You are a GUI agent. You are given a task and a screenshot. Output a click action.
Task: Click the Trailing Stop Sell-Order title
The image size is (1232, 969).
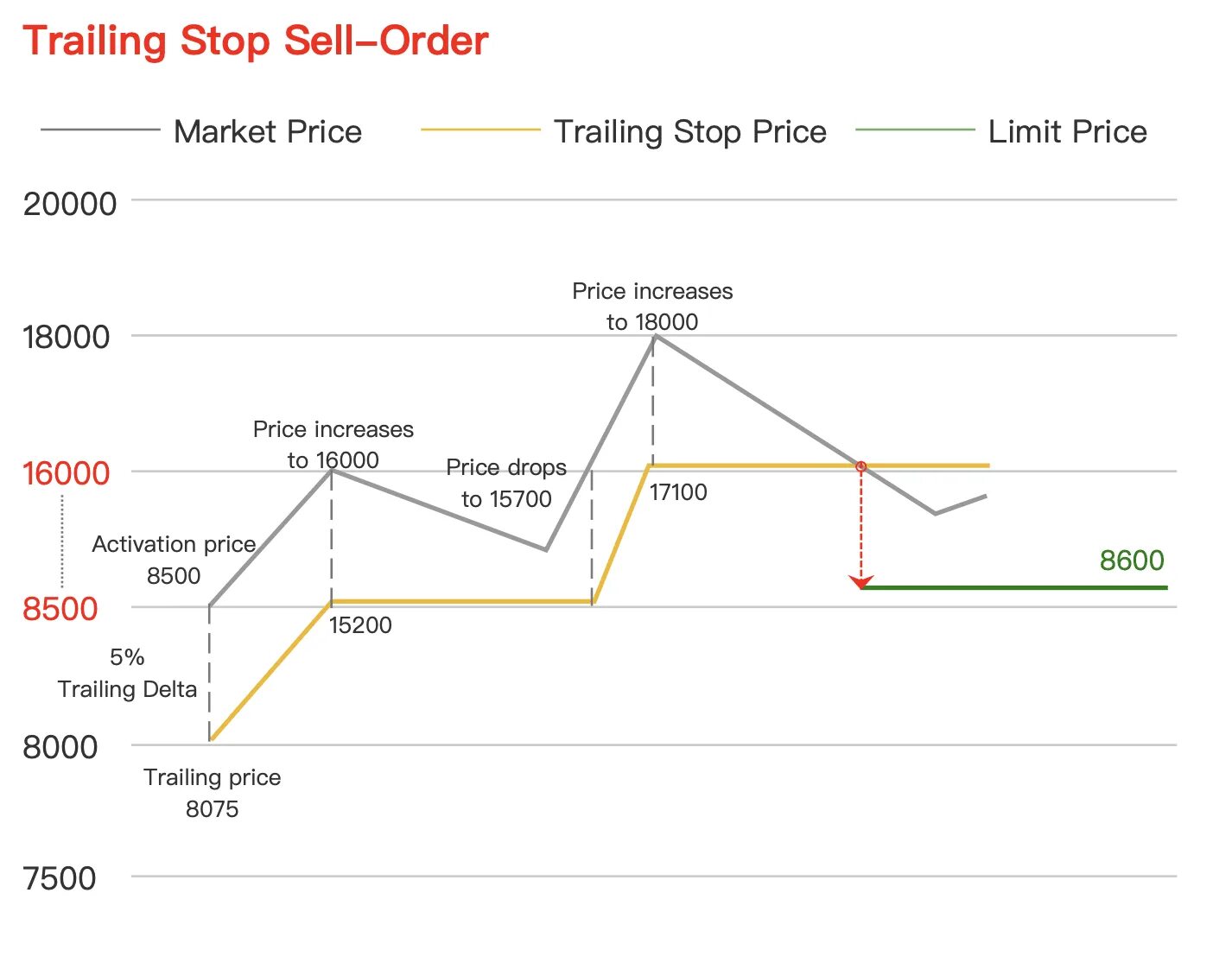coord(256,41)
